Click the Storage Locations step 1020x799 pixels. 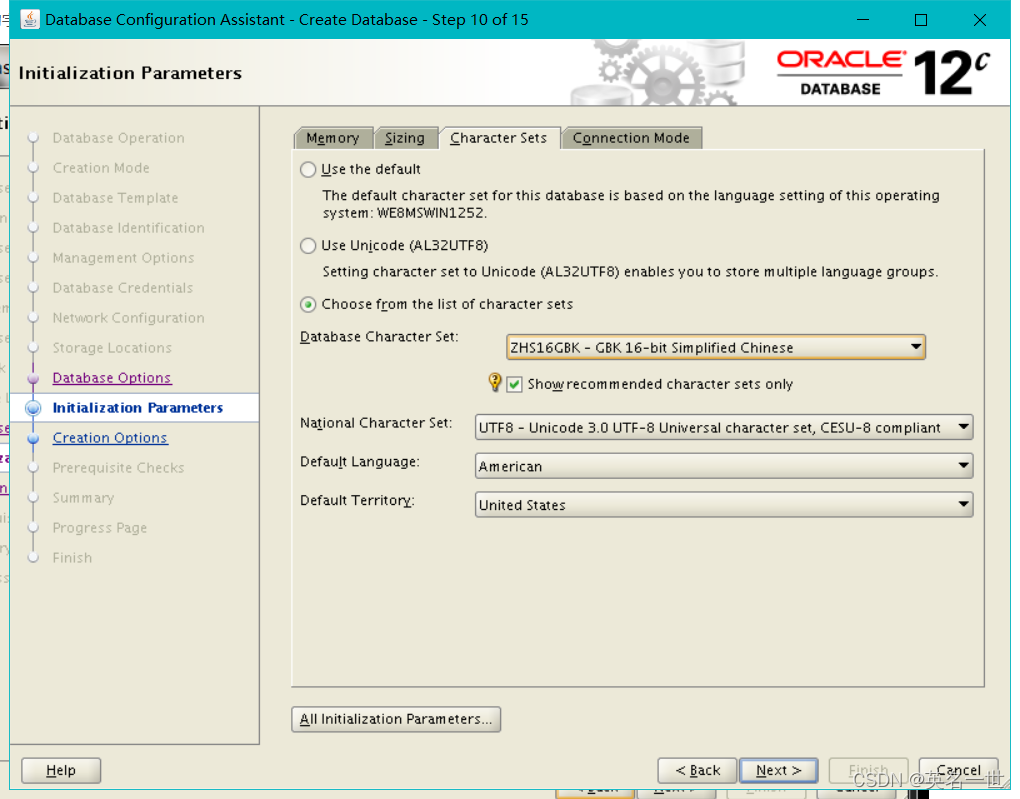coord(112,347)
